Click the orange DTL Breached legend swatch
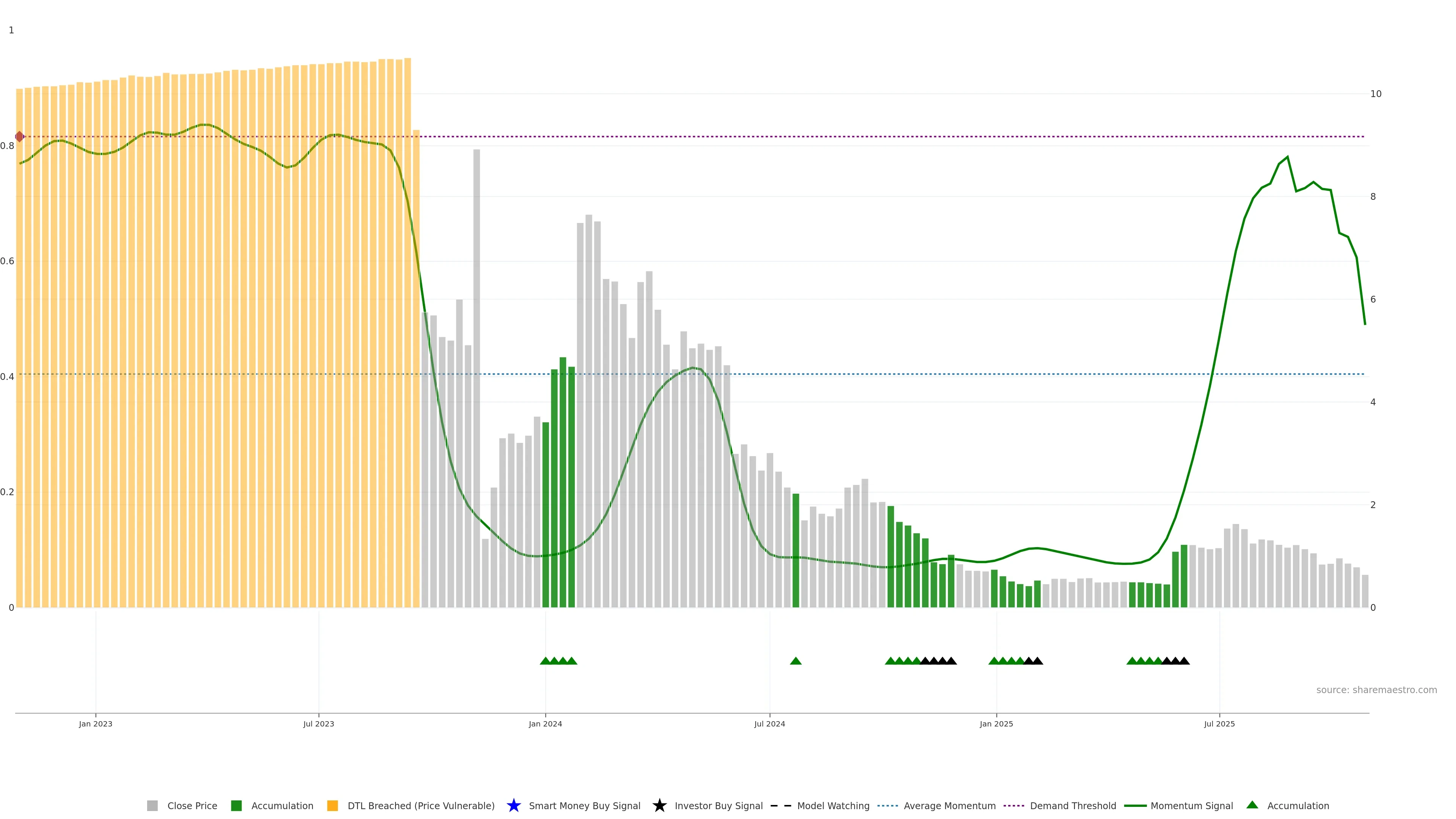 pos(333,805)
